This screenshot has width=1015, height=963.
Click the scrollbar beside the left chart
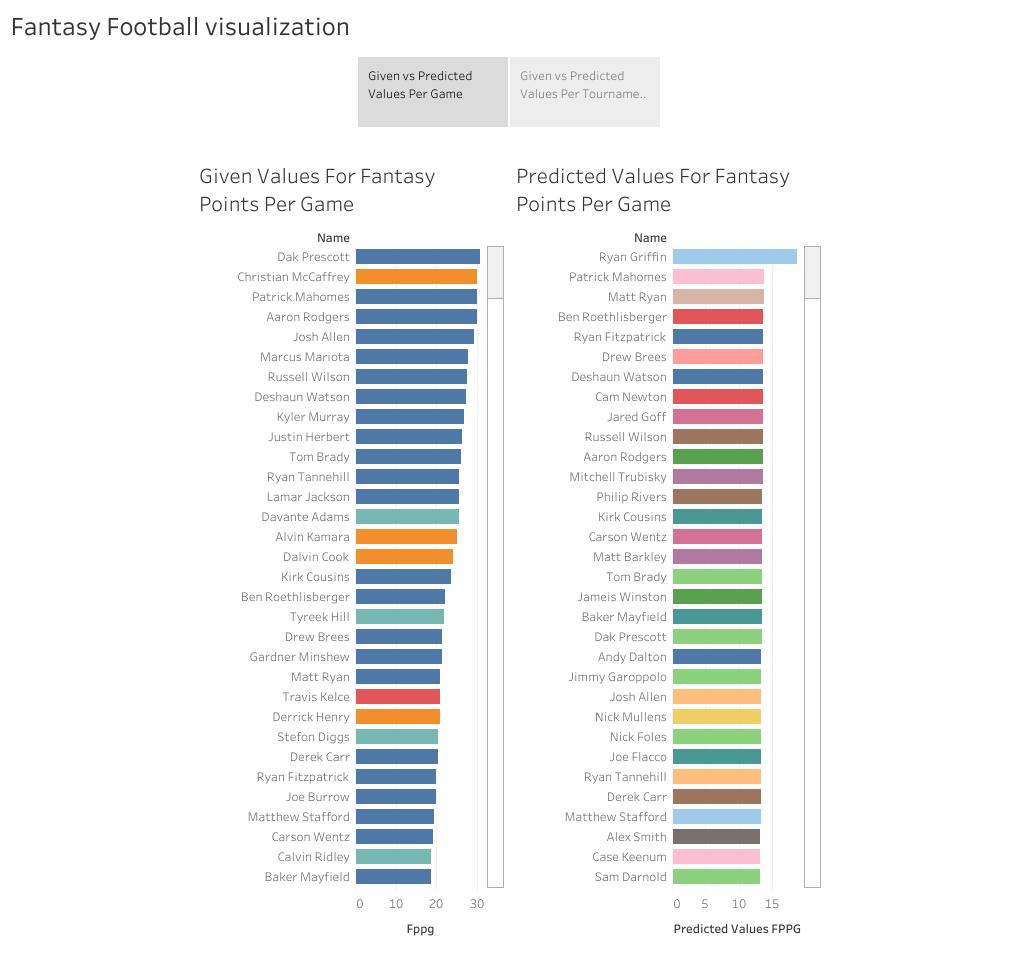pyautogui.click(x=495, y=270)
